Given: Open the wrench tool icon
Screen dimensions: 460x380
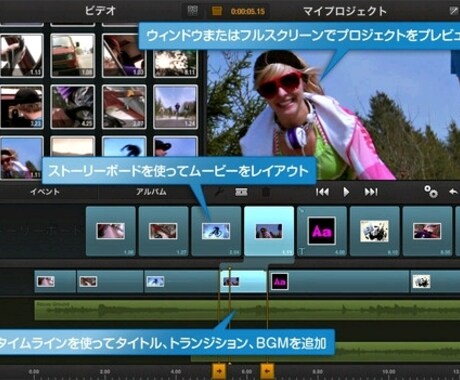Looking at the screenshot, I should click(219, 192).
